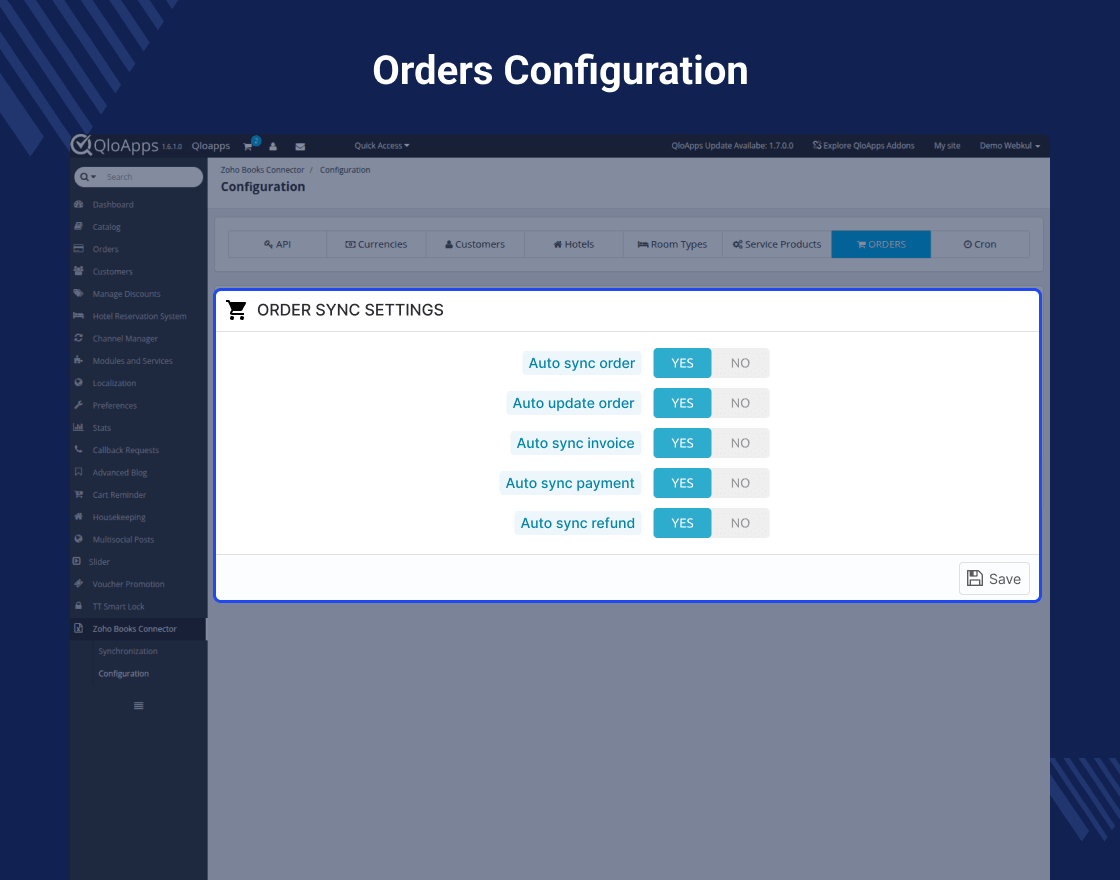Set Auto sync invoice to YES

(x=682, y=443)
